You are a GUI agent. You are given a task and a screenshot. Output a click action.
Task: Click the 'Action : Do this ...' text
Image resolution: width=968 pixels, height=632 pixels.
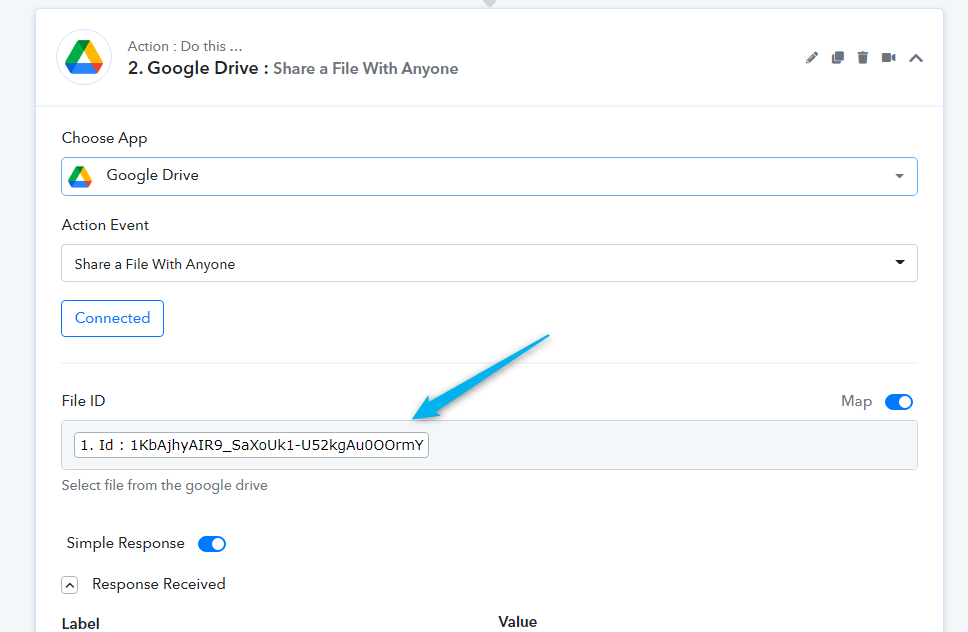(185, 46)
